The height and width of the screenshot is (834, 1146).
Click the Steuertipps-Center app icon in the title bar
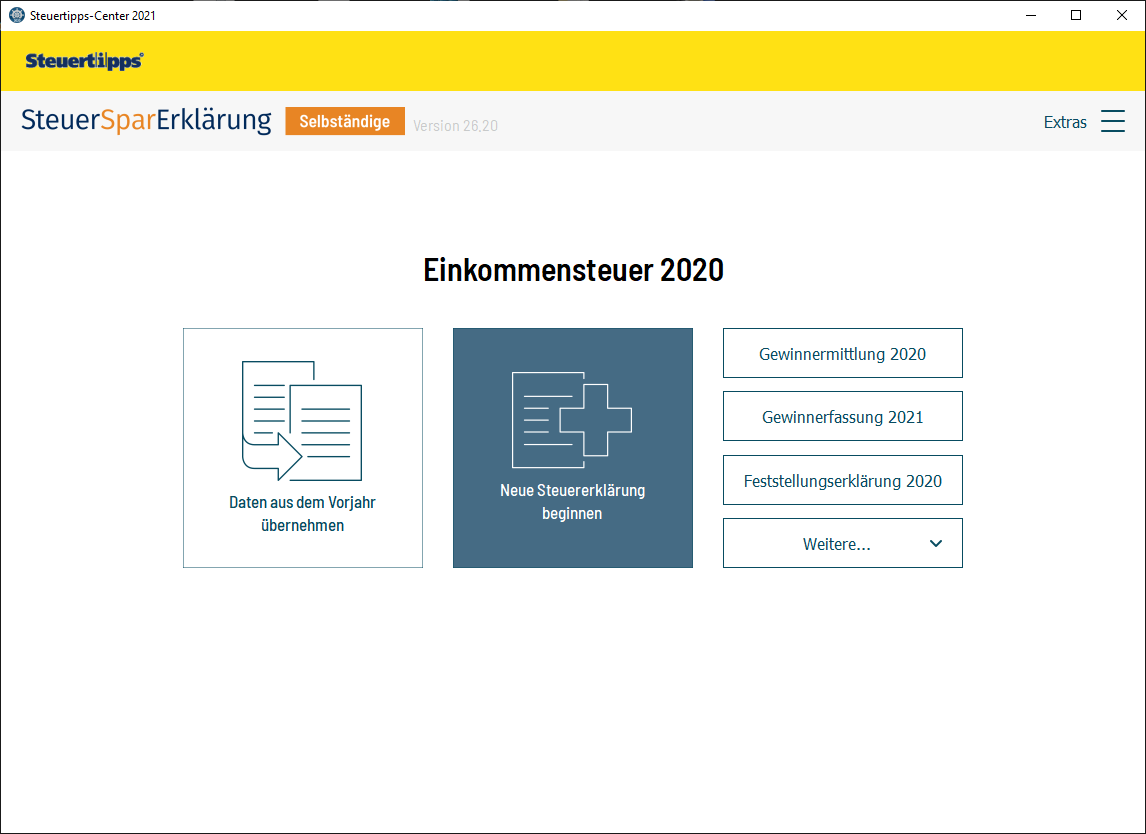tap(16, 15)
